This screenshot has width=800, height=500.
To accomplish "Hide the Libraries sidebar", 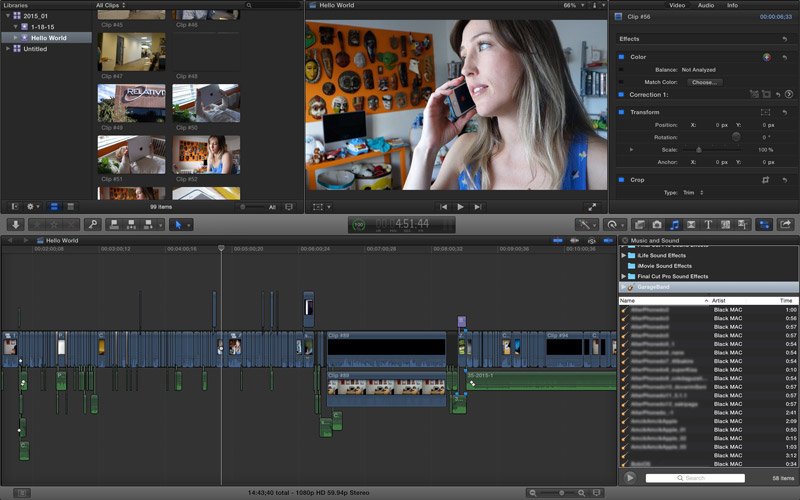I will click(x=15, y=207).
